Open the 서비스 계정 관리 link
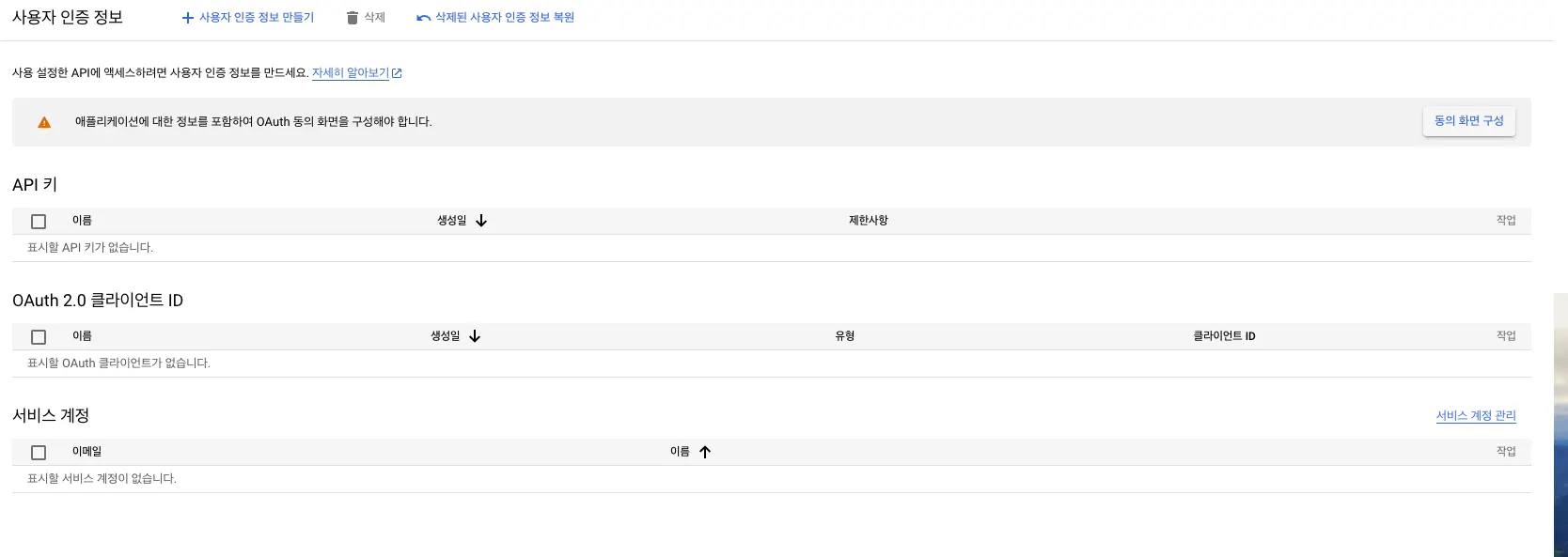Screen dimensions: 1568x557 pos(1475,416)
